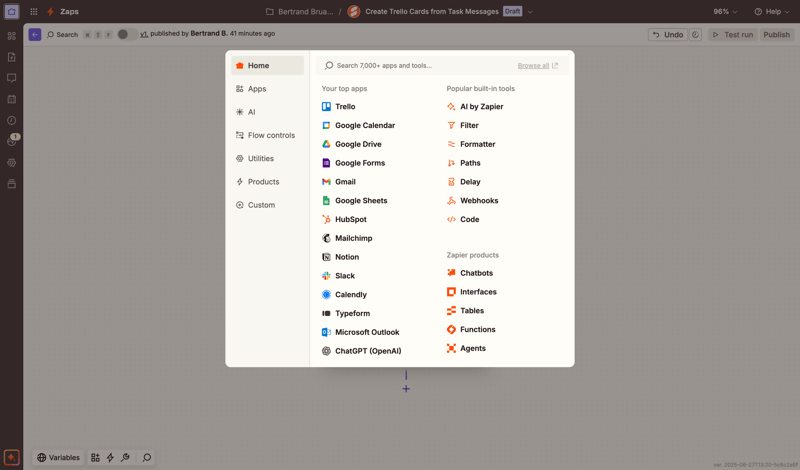
Task: Pick Mailchimp from top apps
Action: tap(347, 238)
